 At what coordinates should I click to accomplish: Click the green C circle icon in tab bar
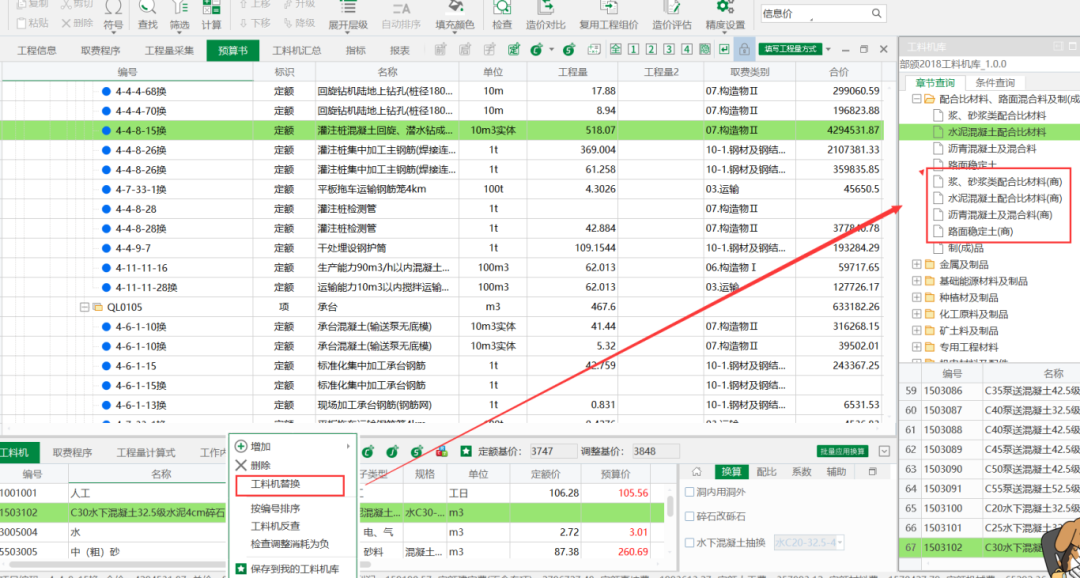(x=537, y=50)
